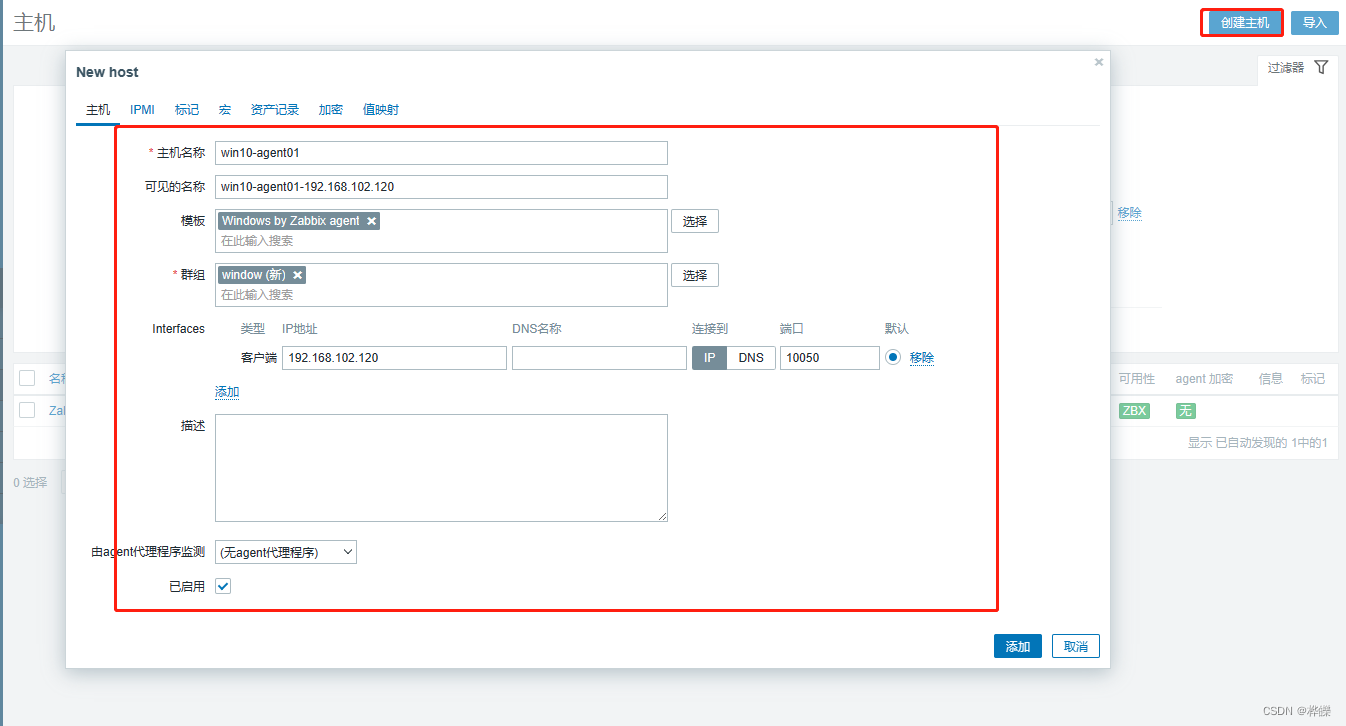Click the empty DNS名称 field
Image resolution: width=1346 pixels, height=726 pixels.
click(x=599, y=358)
